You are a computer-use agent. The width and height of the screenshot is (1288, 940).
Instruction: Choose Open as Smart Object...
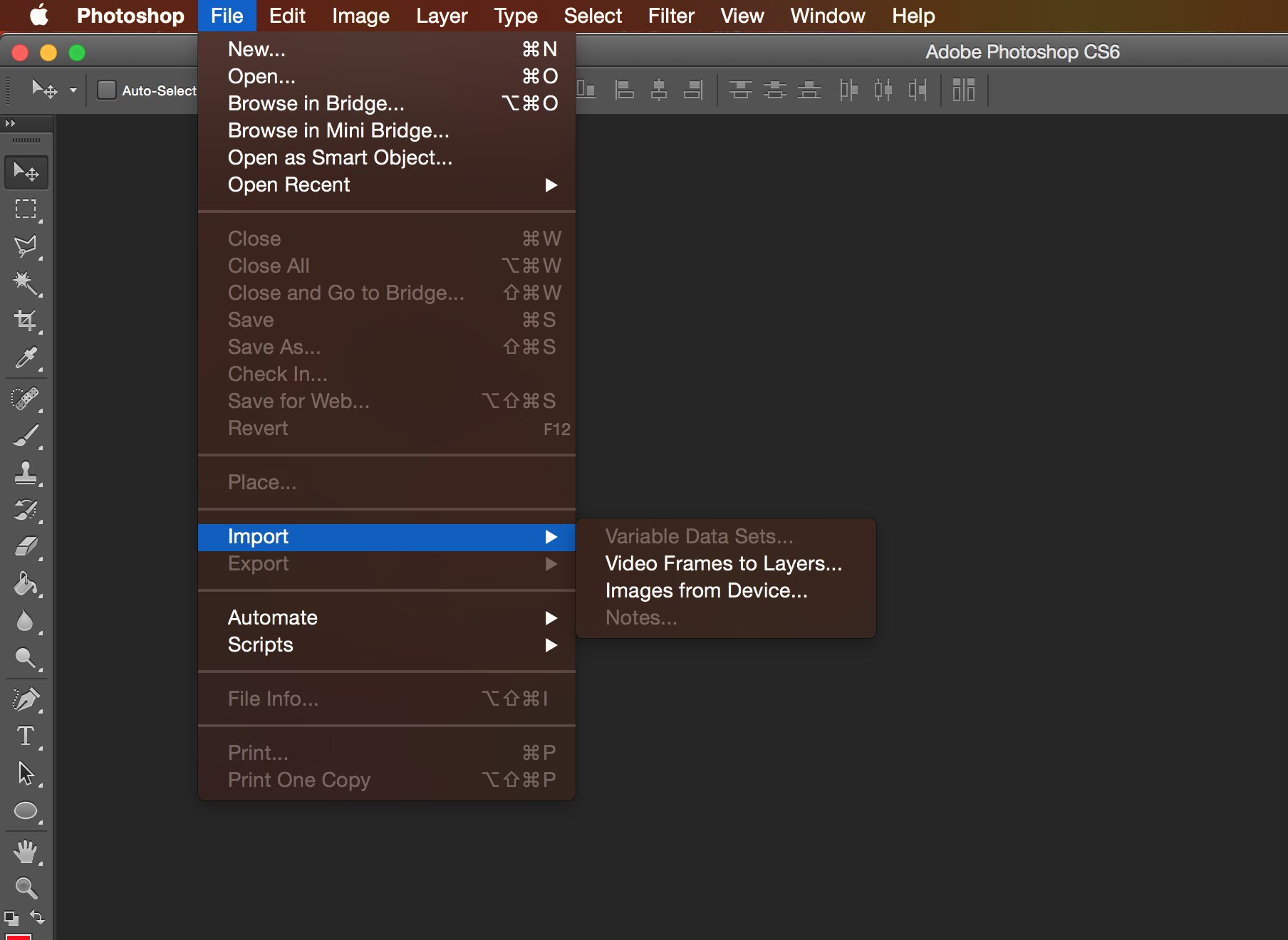point(386,158)
